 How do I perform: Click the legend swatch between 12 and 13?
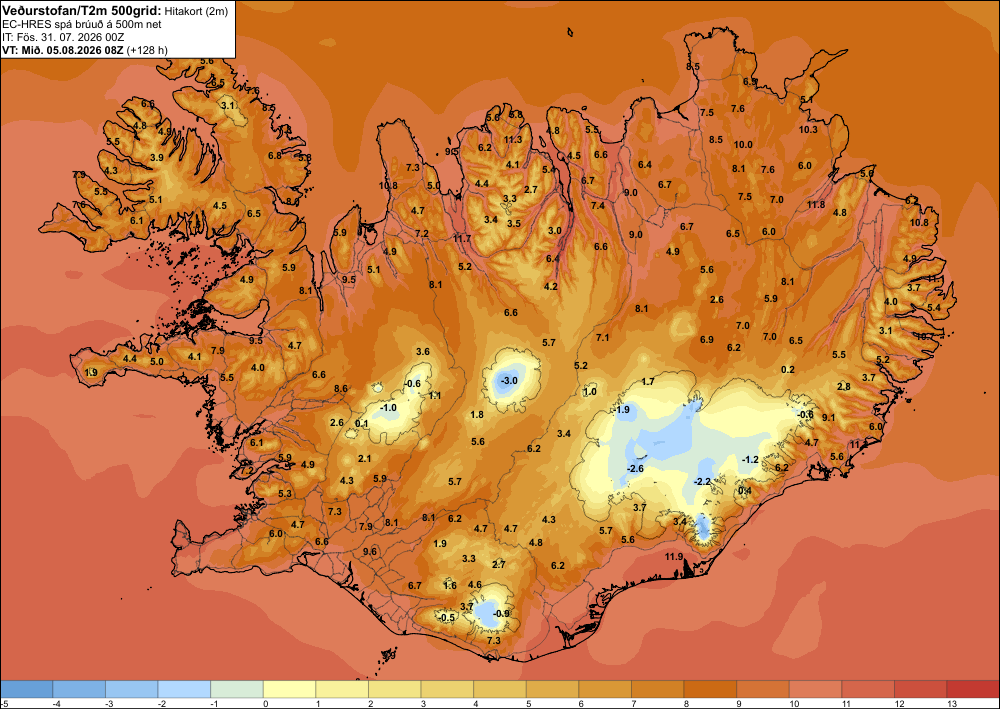click(x=920, y=689)
